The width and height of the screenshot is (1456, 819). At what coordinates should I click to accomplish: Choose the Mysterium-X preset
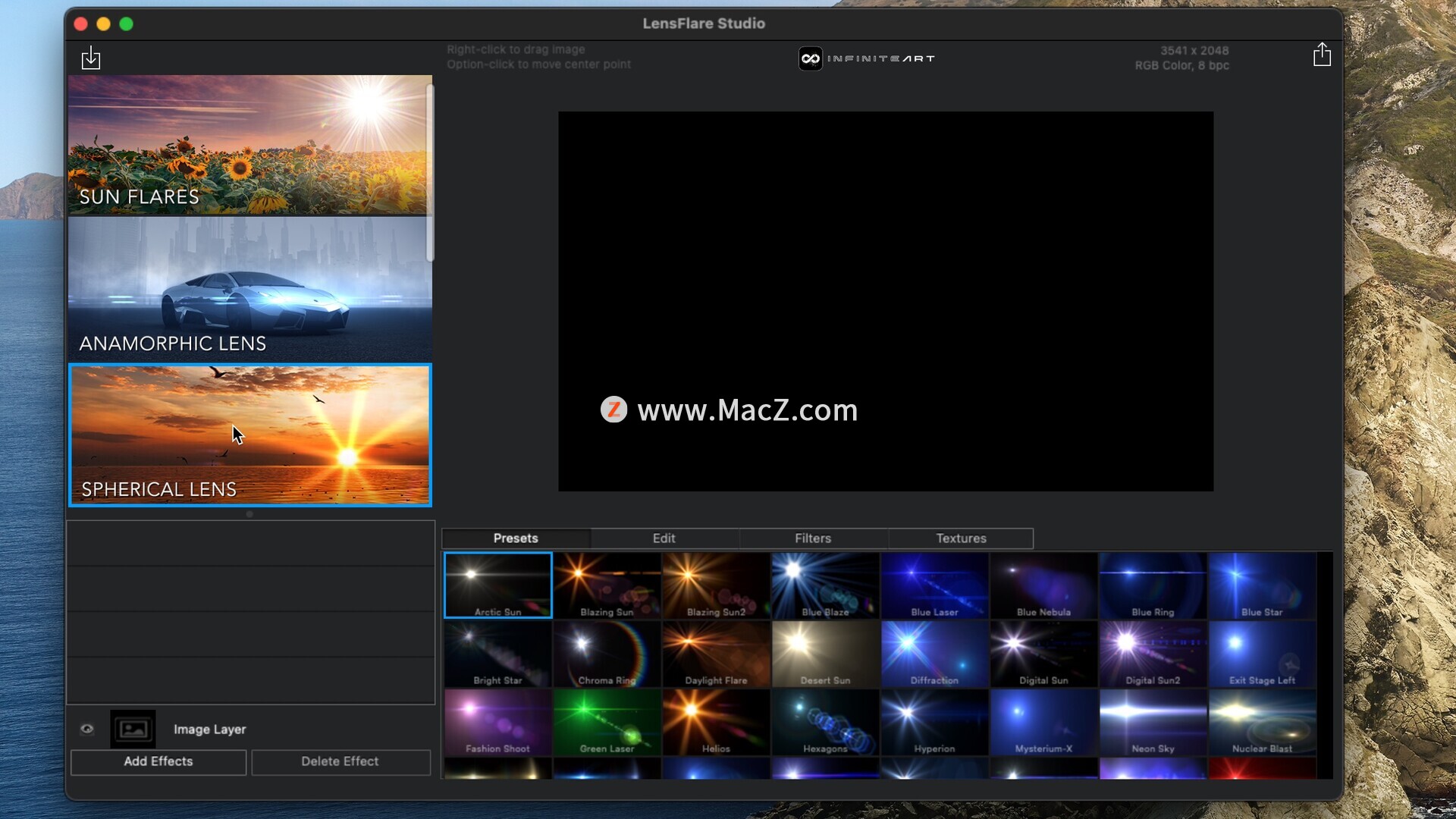pos(1043,722)
